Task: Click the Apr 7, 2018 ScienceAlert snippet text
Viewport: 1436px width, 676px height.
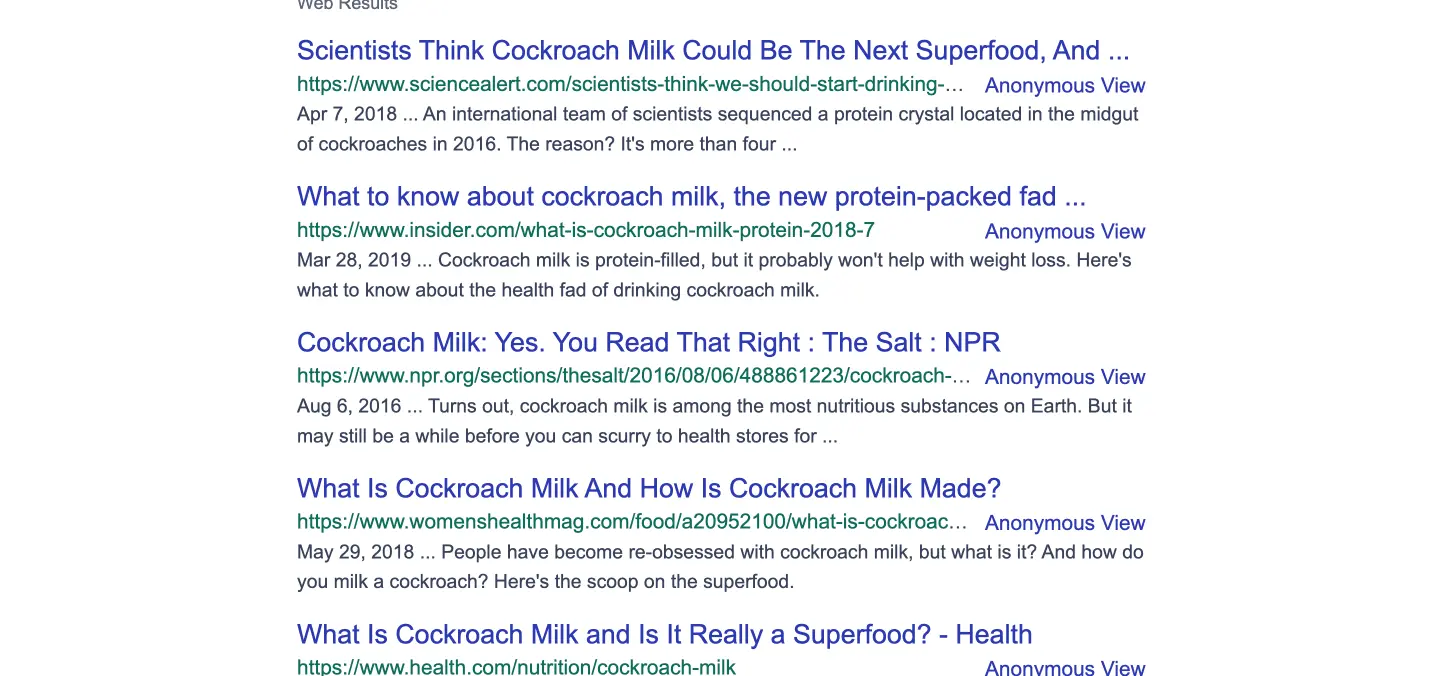Action: tap(717, 129)
